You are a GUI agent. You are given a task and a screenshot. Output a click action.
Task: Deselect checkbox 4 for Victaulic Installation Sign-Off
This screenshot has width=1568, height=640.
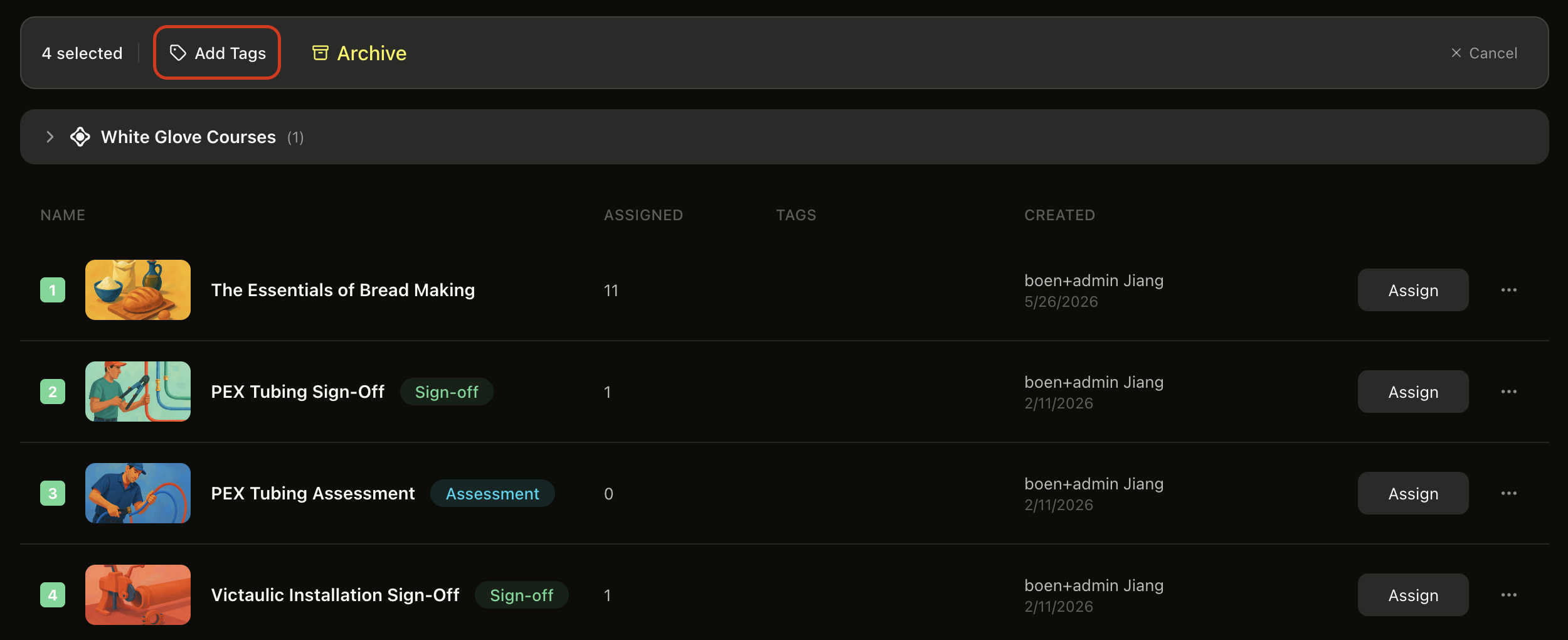click(53, 595)
